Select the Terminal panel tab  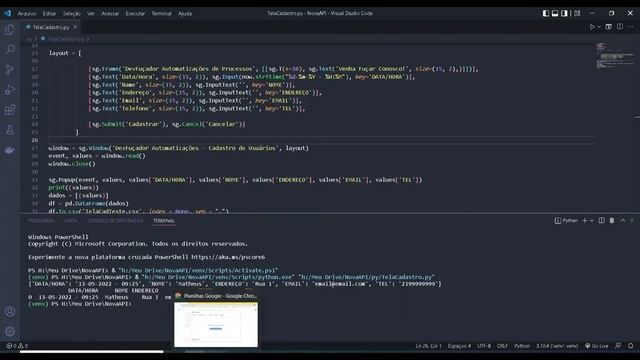pos(164,221)
